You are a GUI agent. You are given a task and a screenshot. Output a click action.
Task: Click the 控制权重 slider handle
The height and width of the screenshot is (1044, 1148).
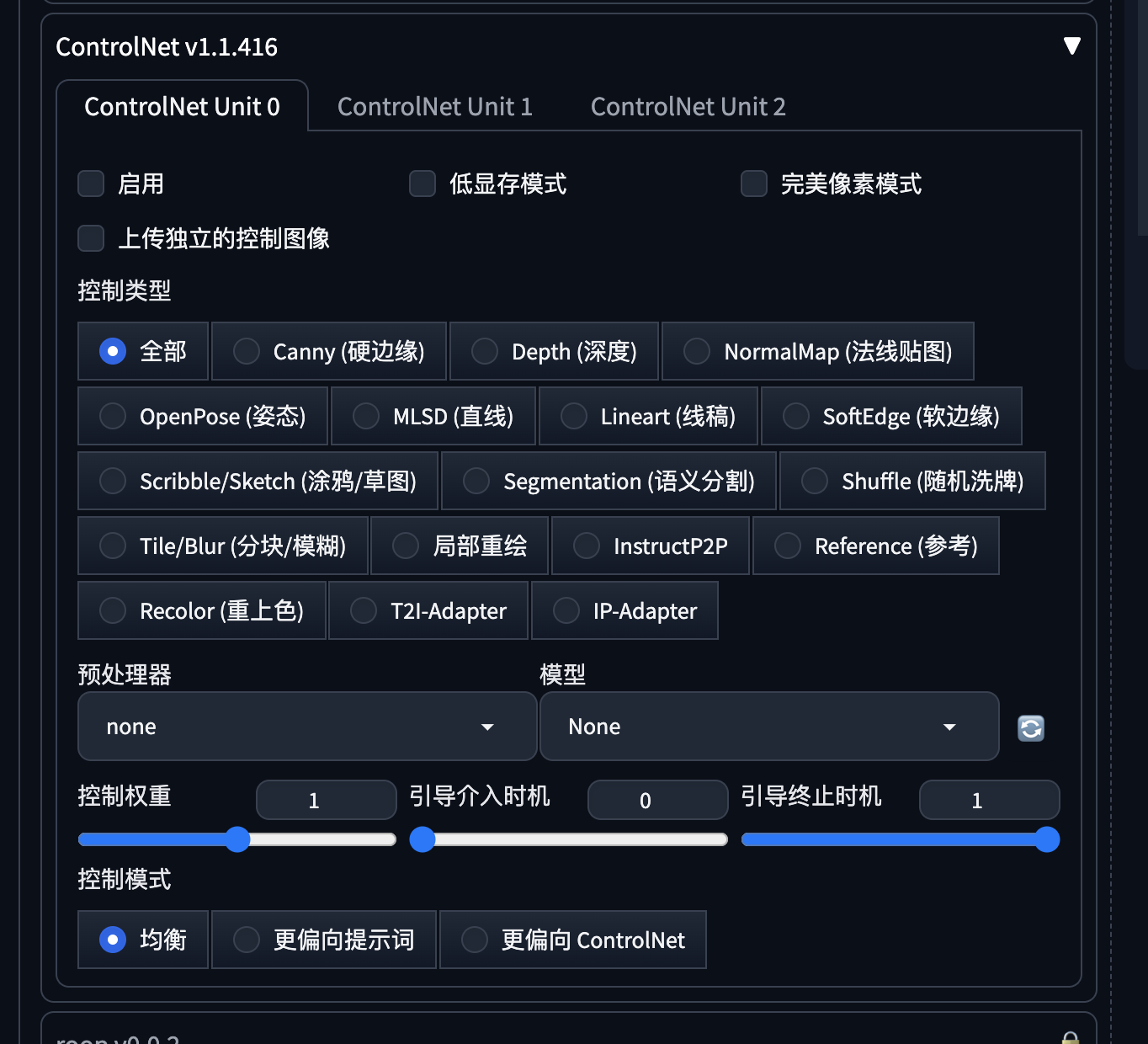point(238,839)
